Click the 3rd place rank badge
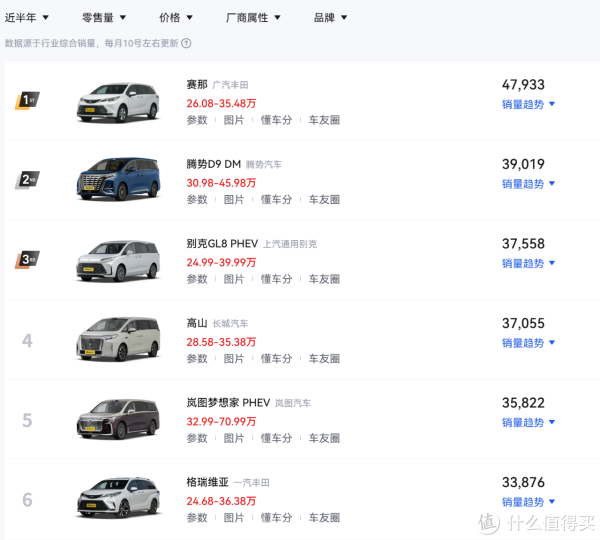600x540 pixels. (x=28, y=260)
